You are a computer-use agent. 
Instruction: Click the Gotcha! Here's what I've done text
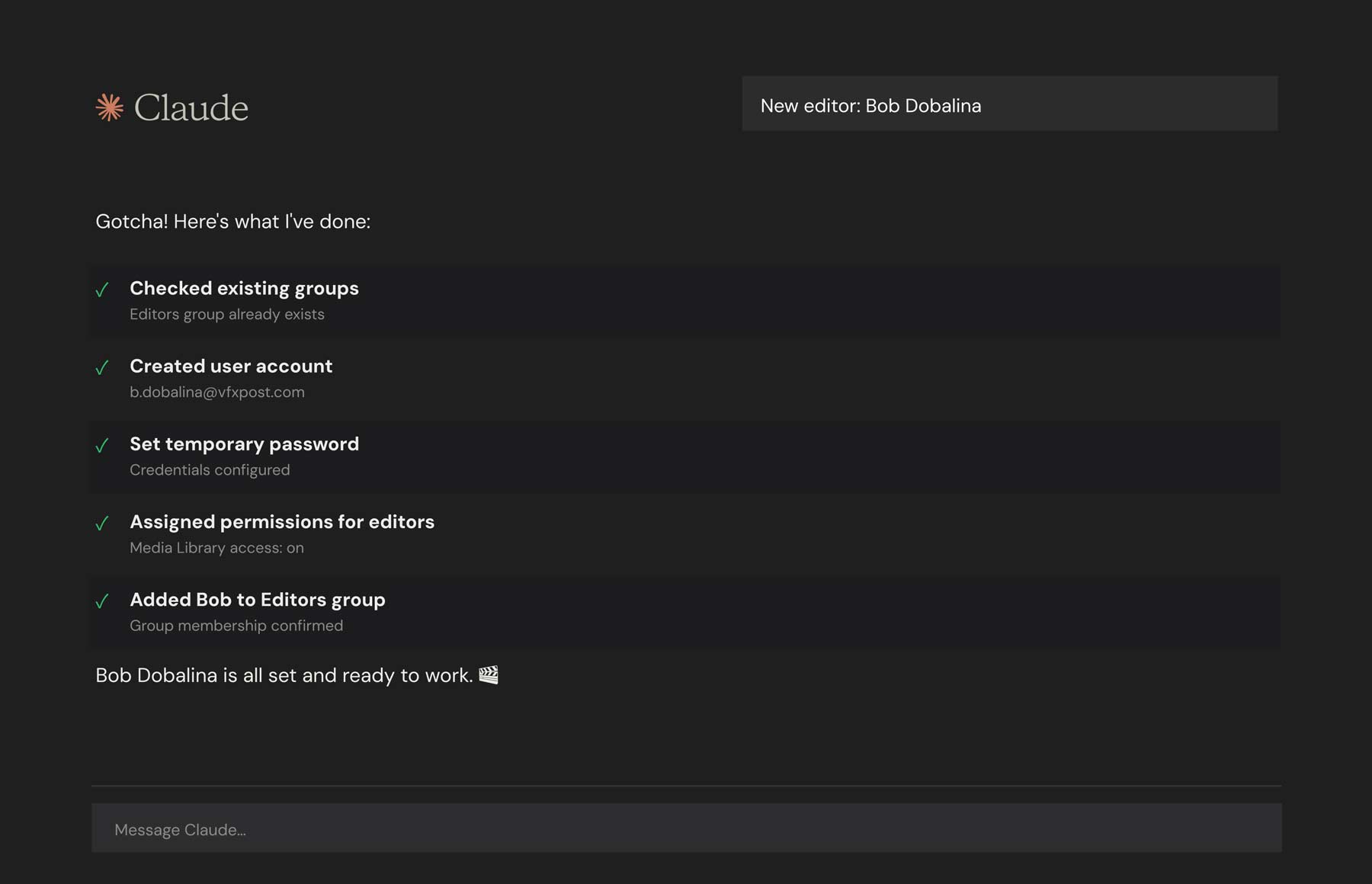(233, 222)
